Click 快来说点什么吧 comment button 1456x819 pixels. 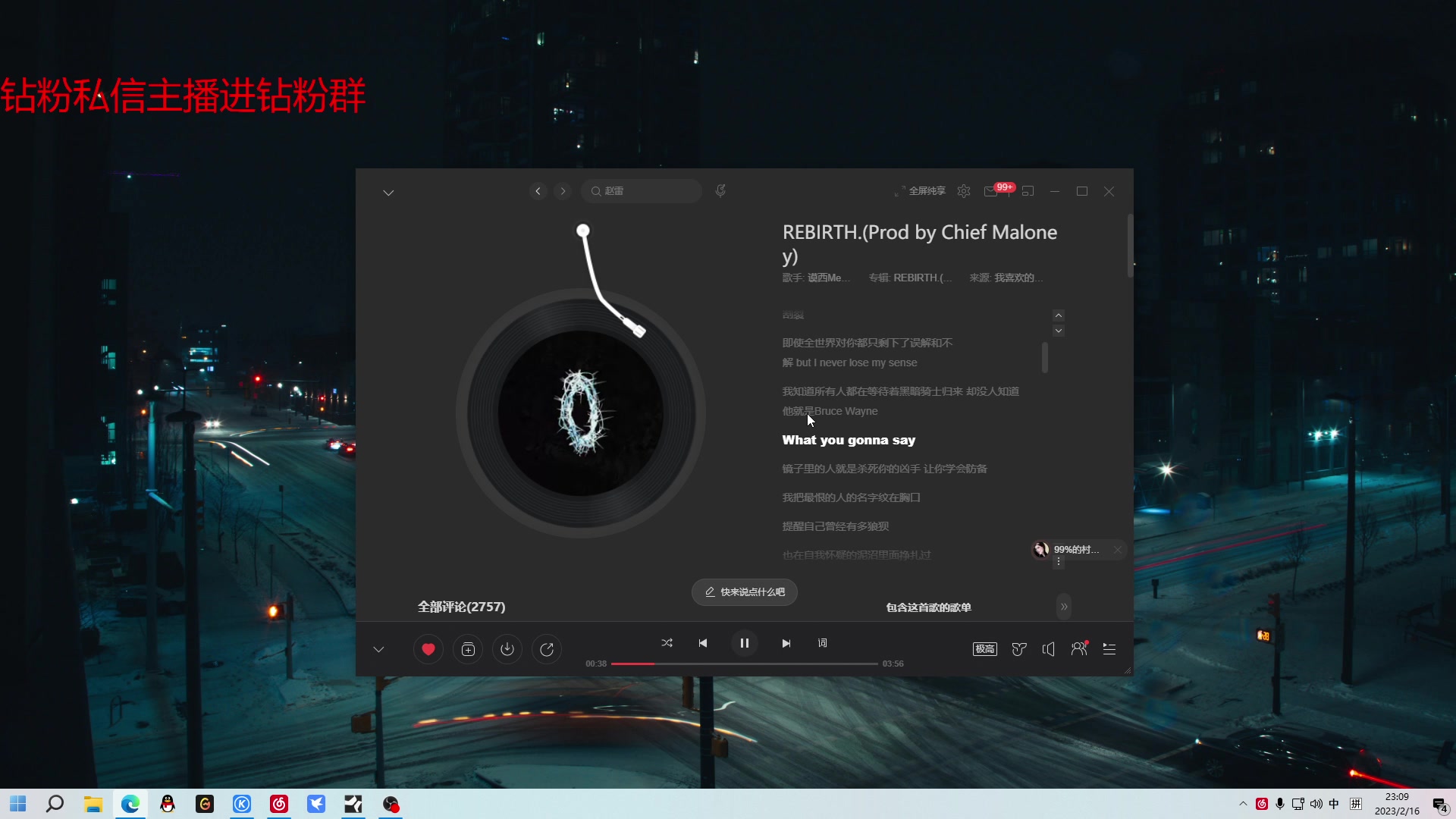coord(744,592)
